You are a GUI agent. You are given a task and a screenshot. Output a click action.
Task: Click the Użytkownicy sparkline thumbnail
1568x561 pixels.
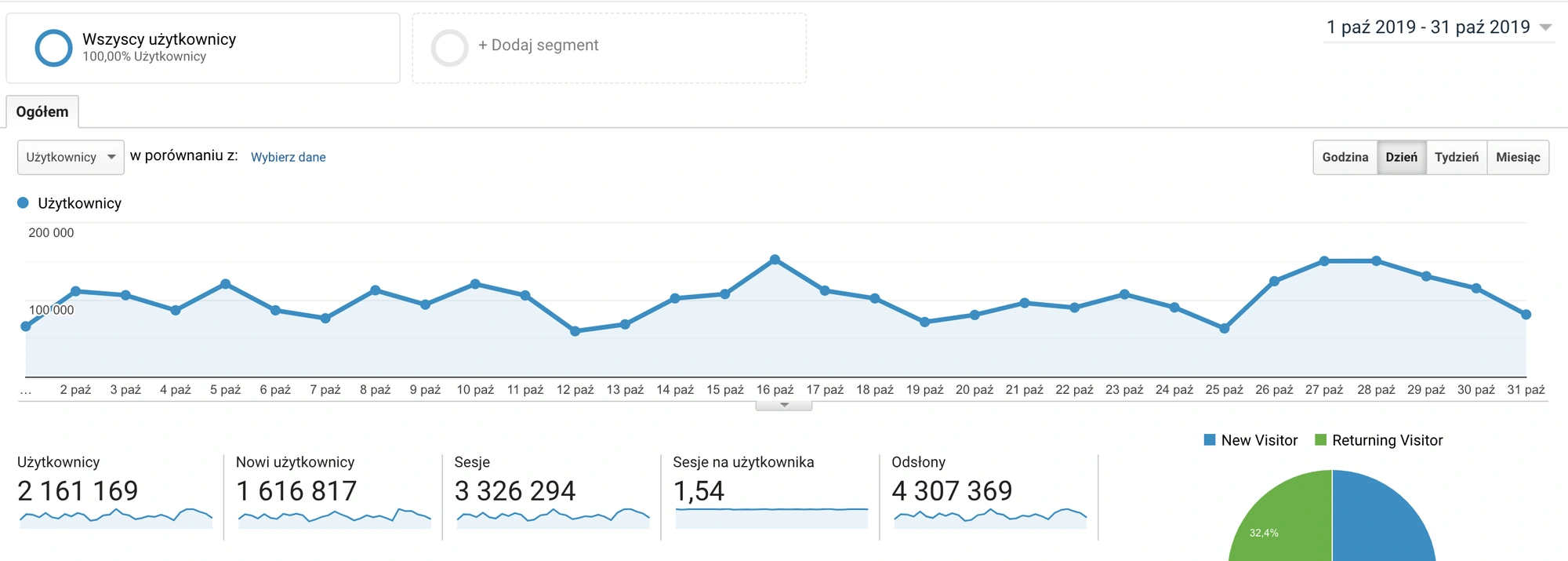(x=116, y=517)
